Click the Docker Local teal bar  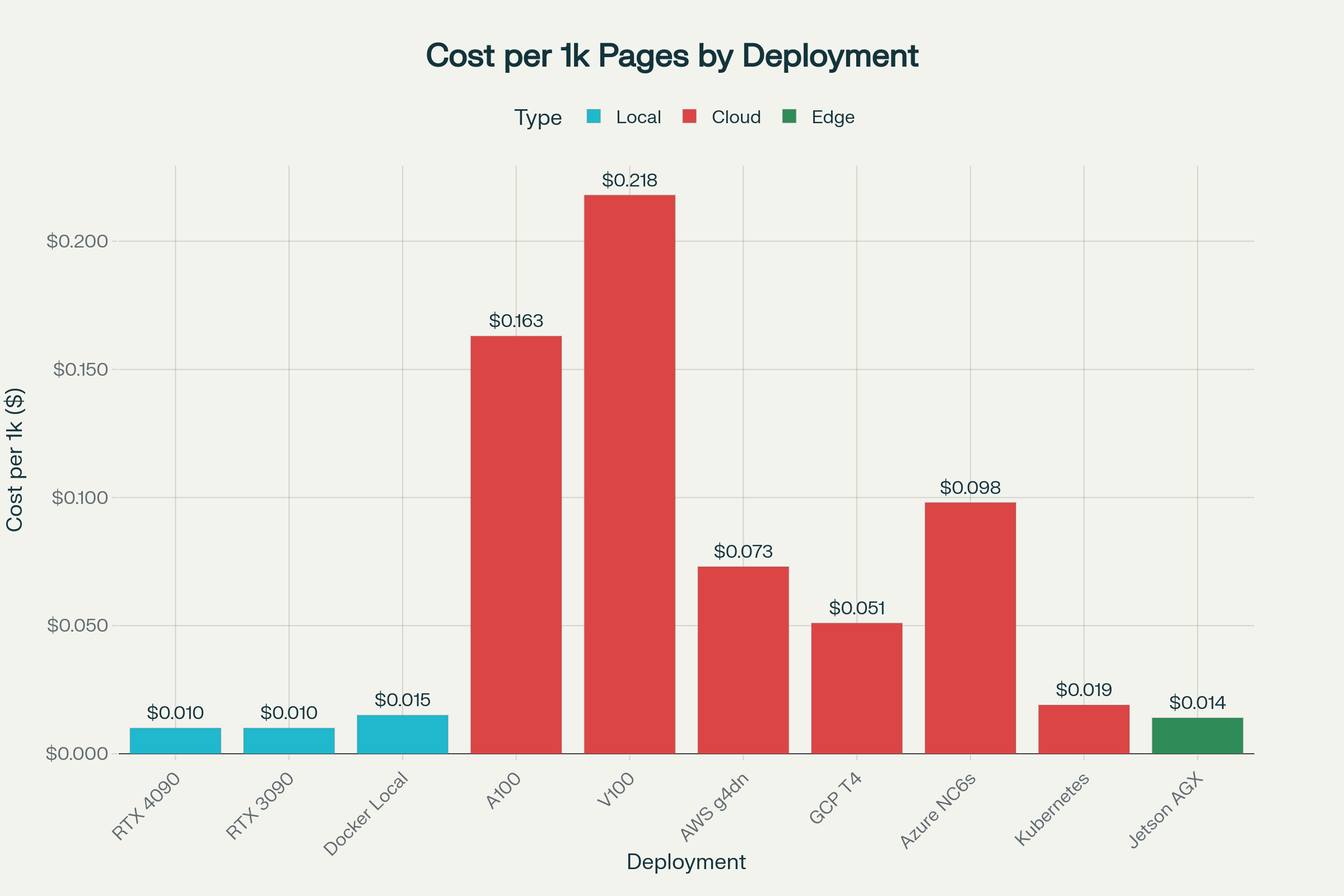(402, 734)
